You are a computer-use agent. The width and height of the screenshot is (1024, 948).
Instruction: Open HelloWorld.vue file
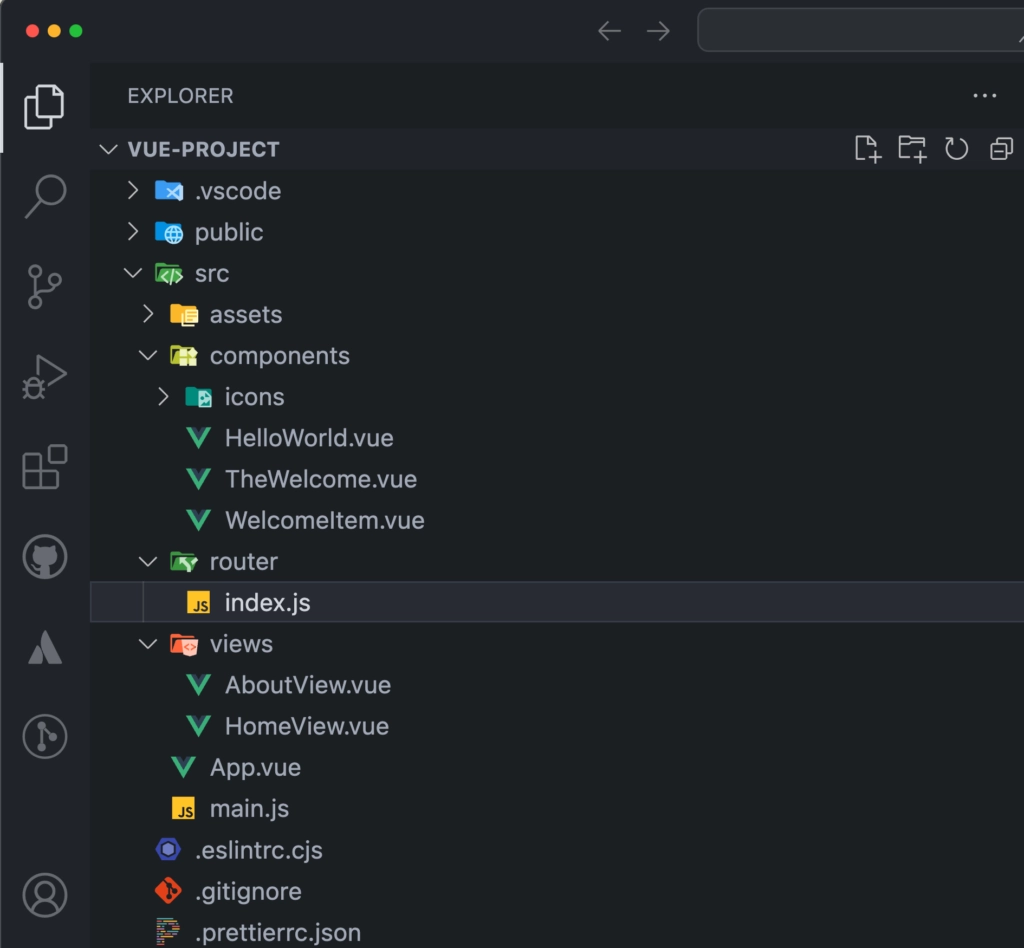click(x=307, y=437)
